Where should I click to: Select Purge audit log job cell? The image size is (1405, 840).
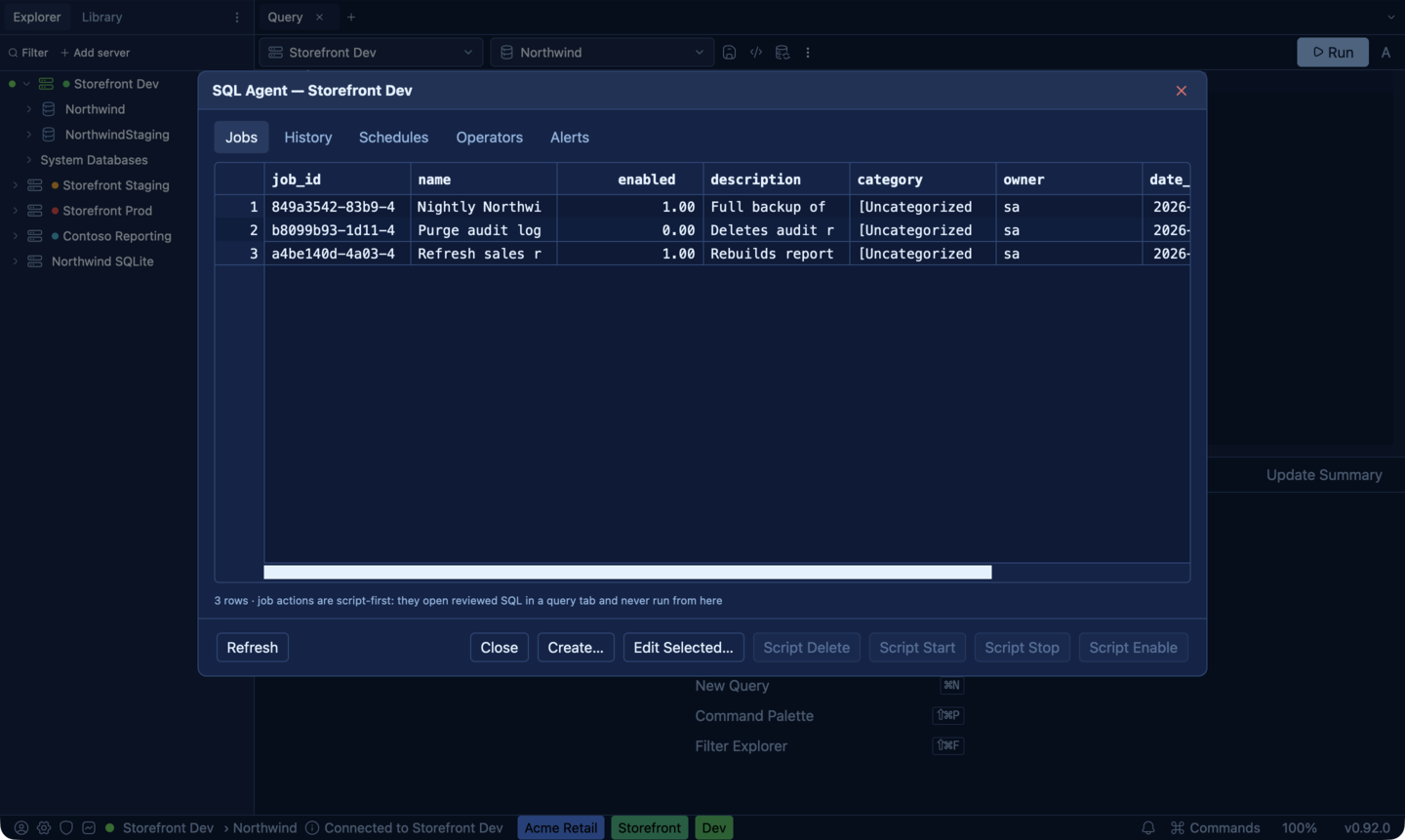[x=483, y=230]
